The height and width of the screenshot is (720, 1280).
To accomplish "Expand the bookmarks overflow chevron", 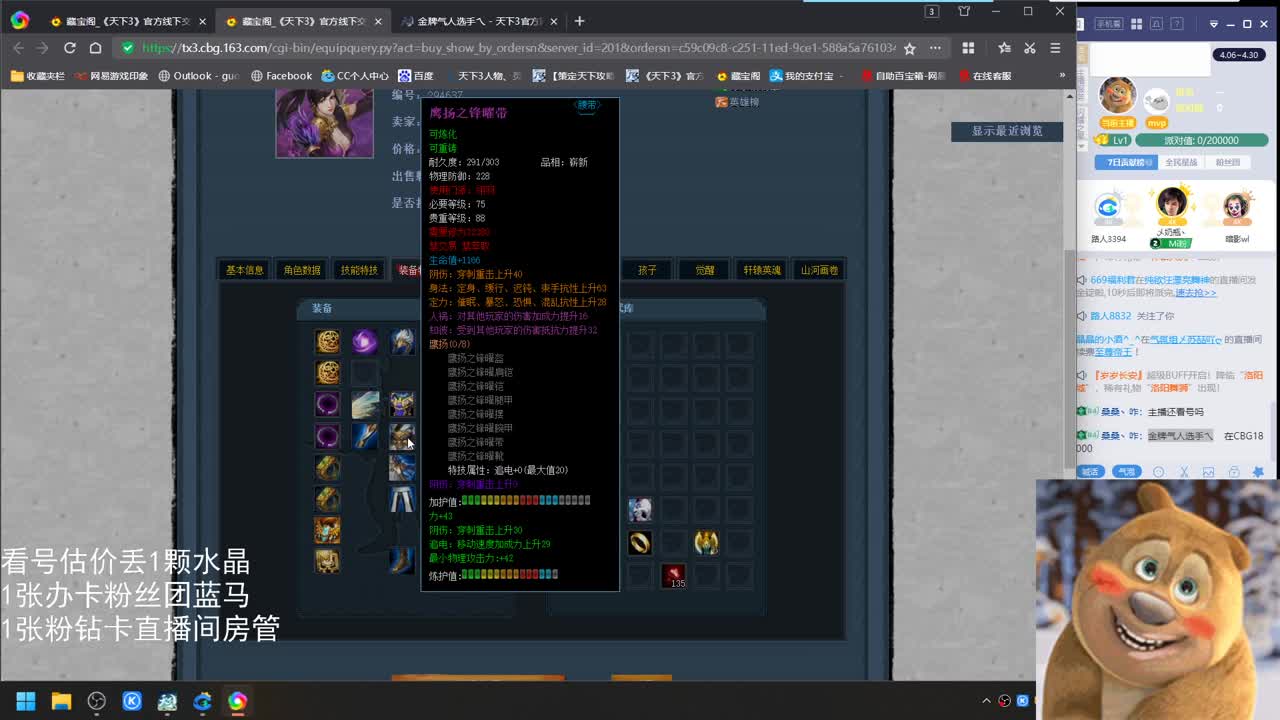I will tap(1062, 76).
